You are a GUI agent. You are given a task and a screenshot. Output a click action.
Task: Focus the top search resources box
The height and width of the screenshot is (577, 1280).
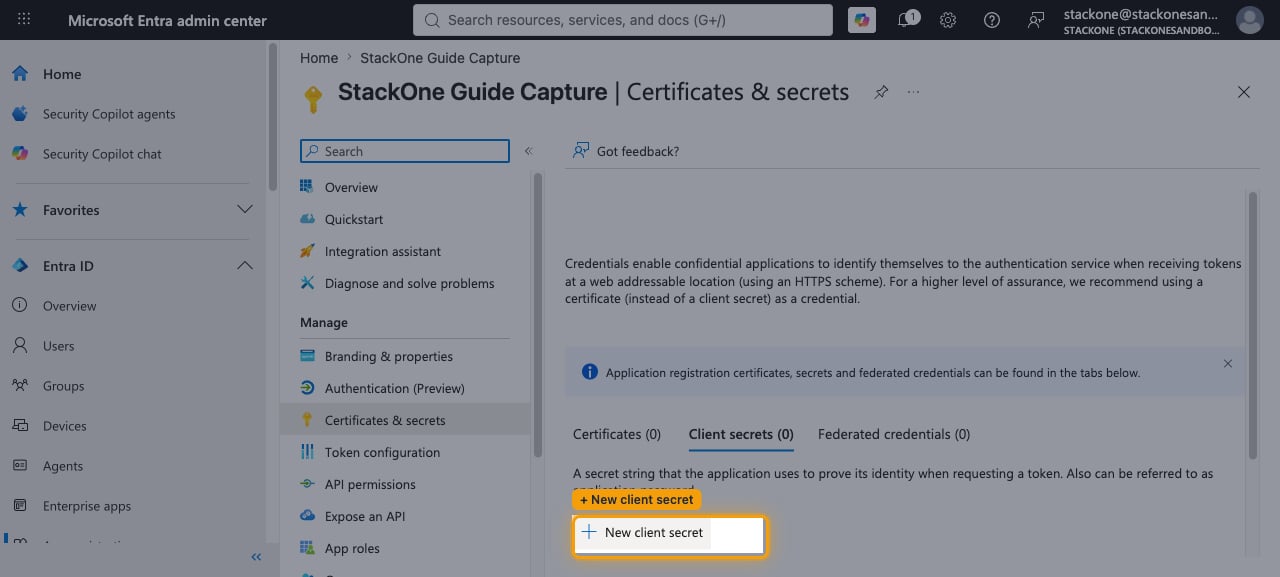coord(623,20)
